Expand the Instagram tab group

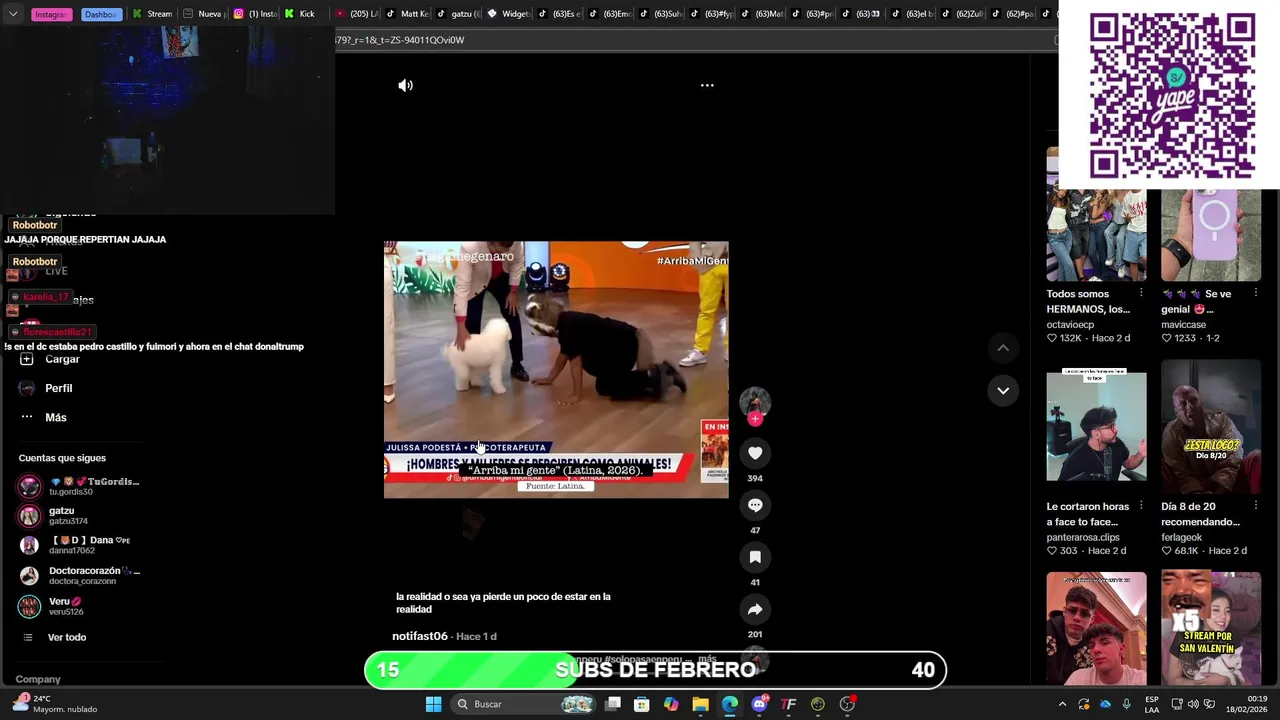pyautogui.click(x=51, y=14)
